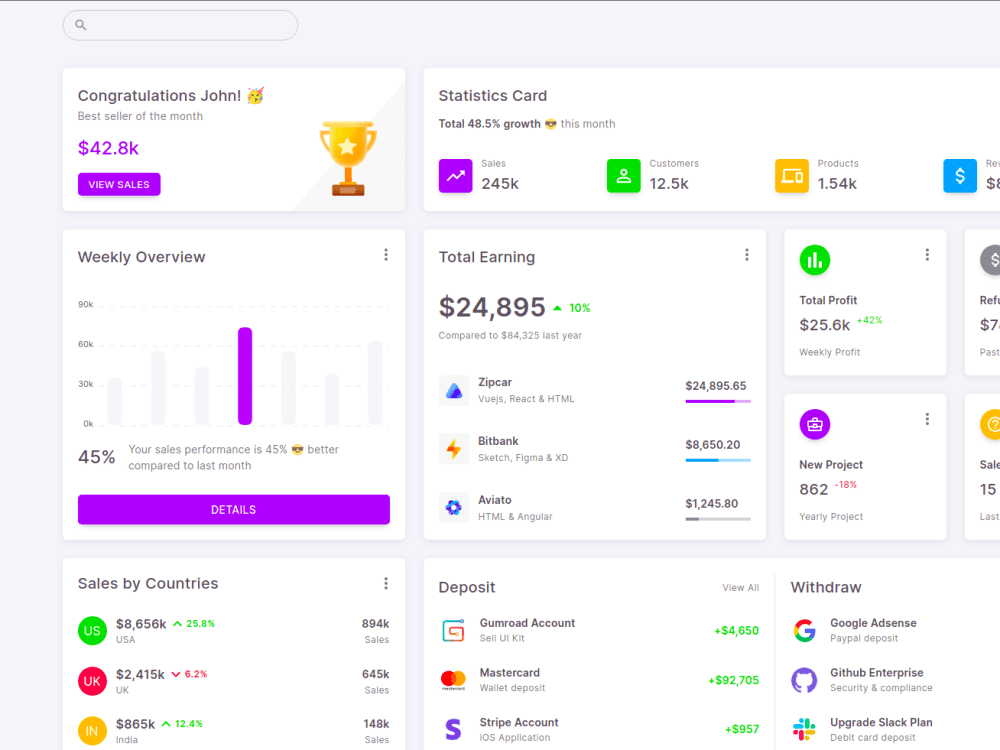This screenshot has height=750, width=1000.
Task: Click the trophy image in Congratulations card
Action: pos(348,158)
